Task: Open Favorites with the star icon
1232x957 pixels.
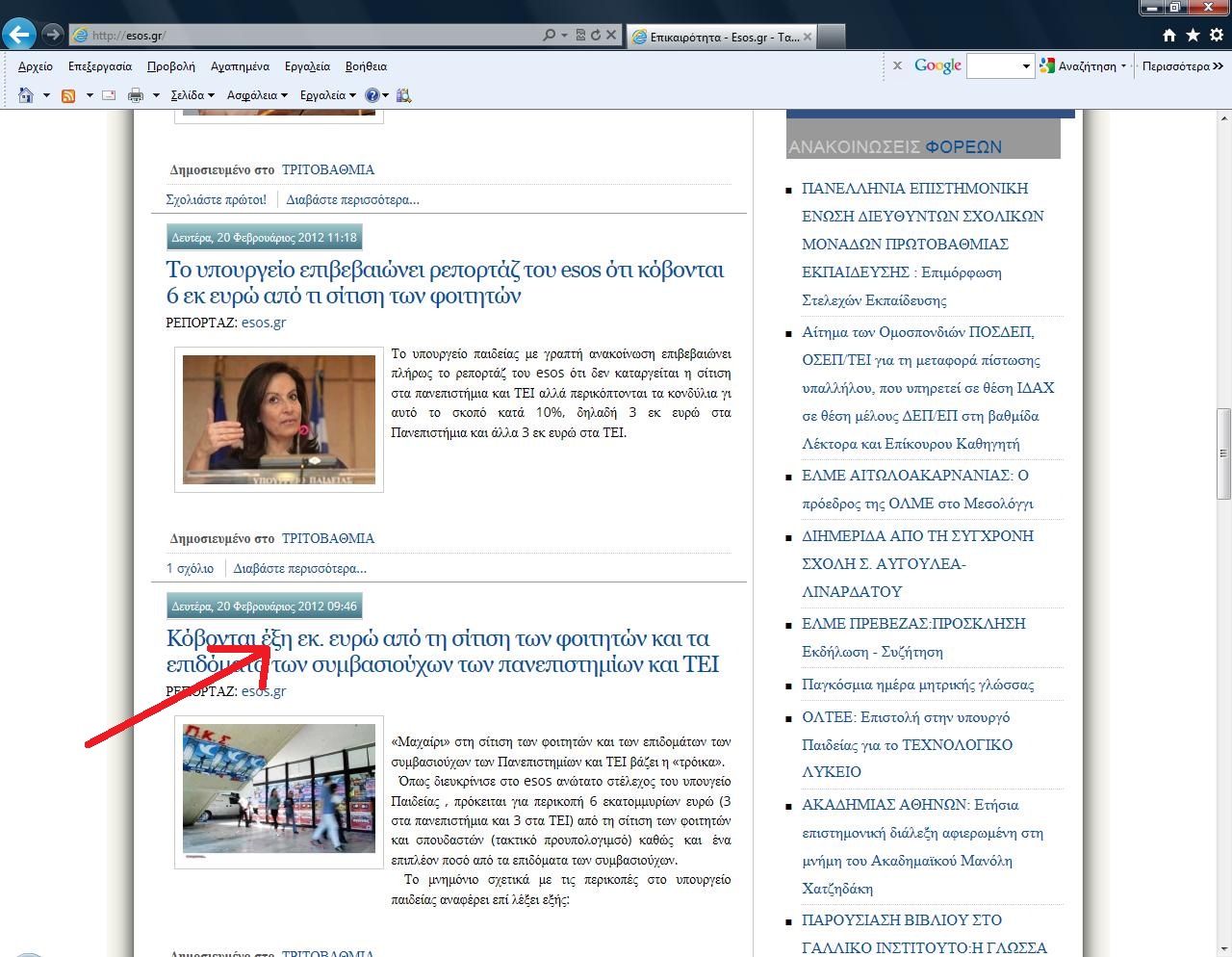Action: coord(1193,36)
